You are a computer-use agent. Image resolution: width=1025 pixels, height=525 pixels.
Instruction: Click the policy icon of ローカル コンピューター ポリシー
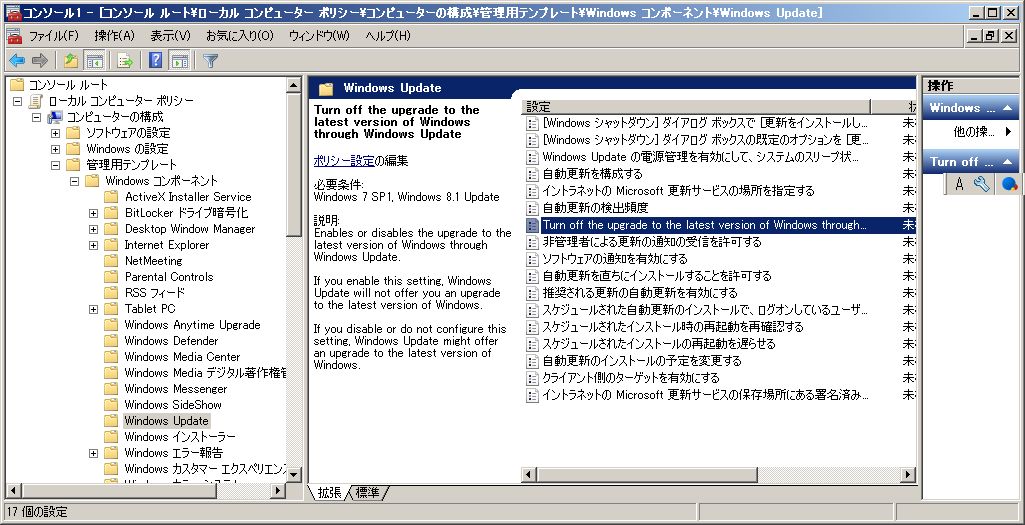coord(36,101)
